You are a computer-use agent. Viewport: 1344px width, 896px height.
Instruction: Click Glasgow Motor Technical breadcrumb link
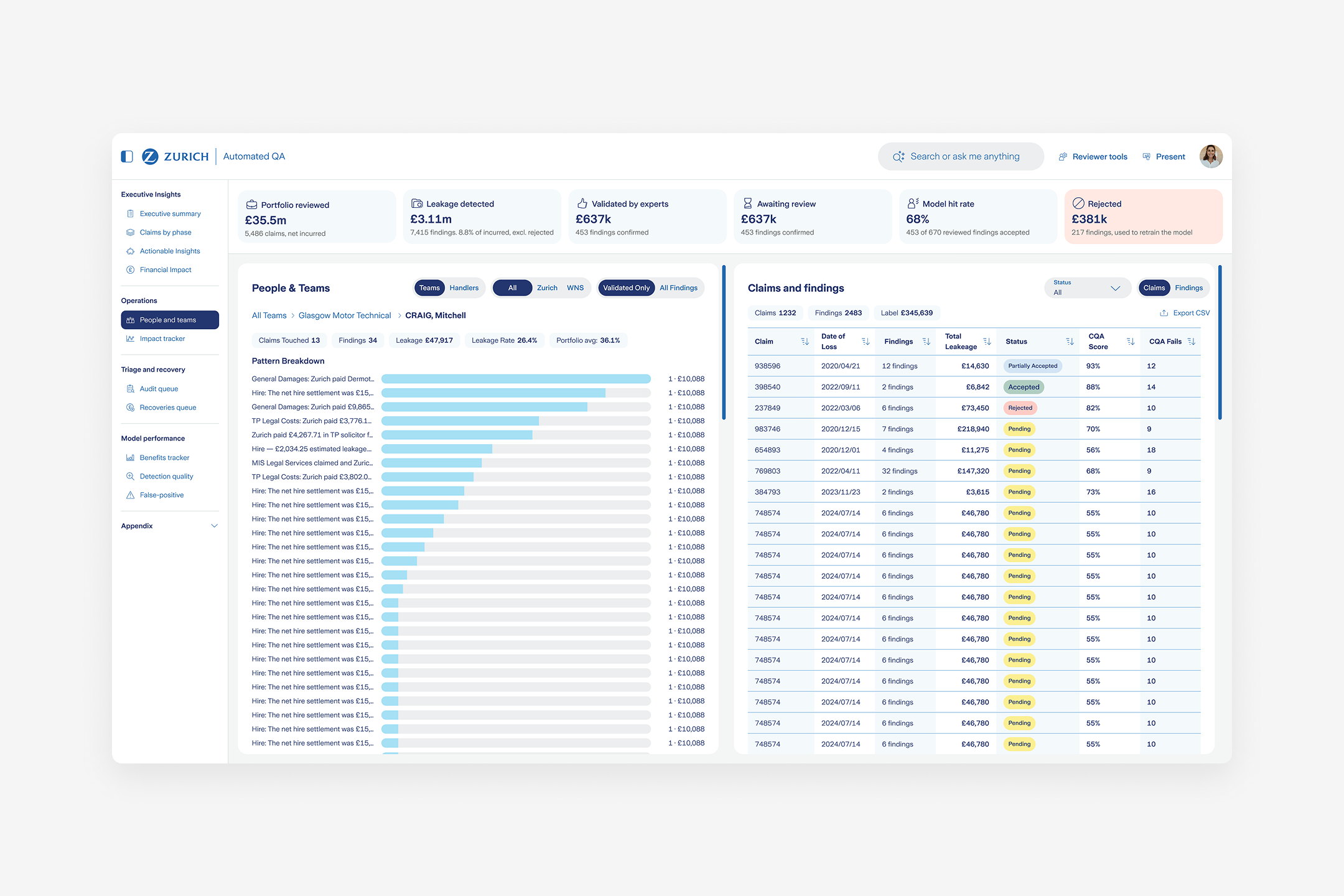pos(345,315)
